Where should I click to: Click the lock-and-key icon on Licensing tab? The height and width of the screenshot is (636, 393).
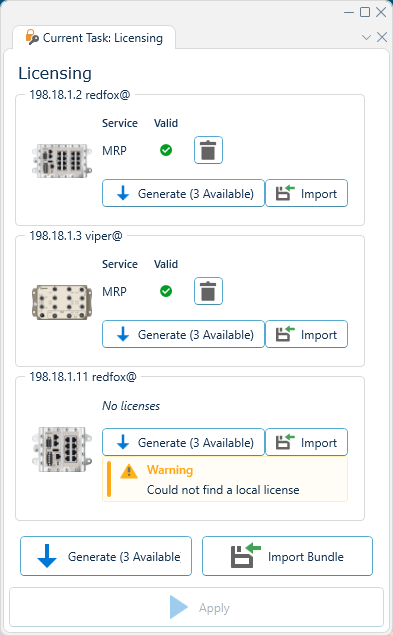click(32, 37)
